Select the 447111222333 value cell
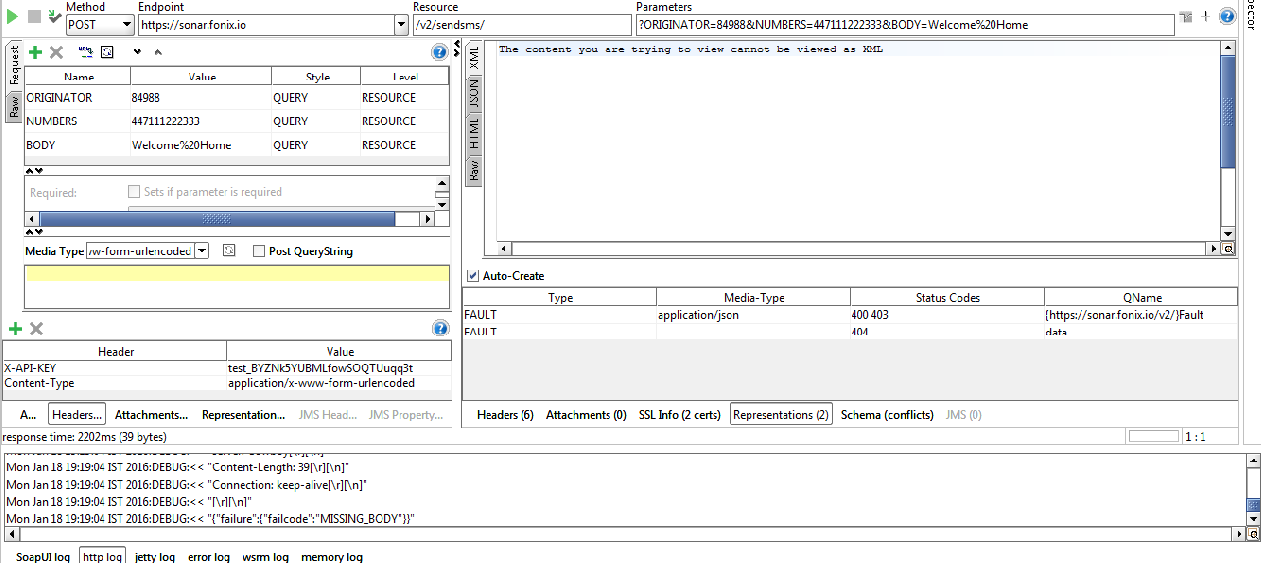 [201, 121]
